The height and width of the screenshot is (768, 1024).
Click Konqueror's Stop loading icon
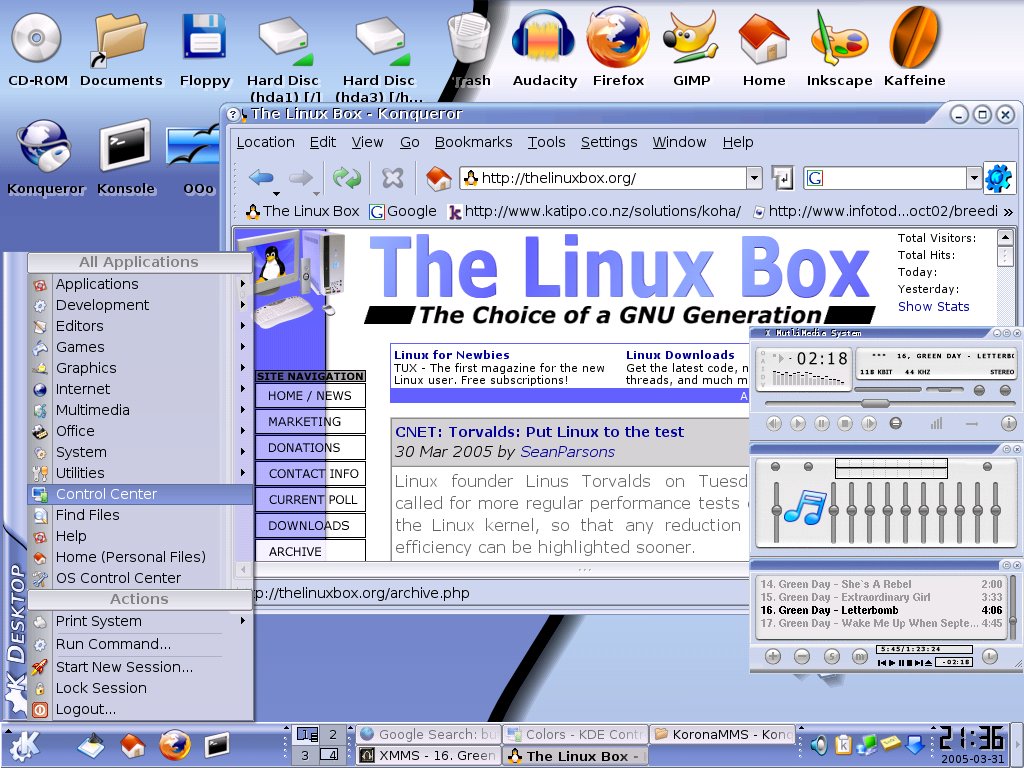pyautogui.click(x=392, y=178)
